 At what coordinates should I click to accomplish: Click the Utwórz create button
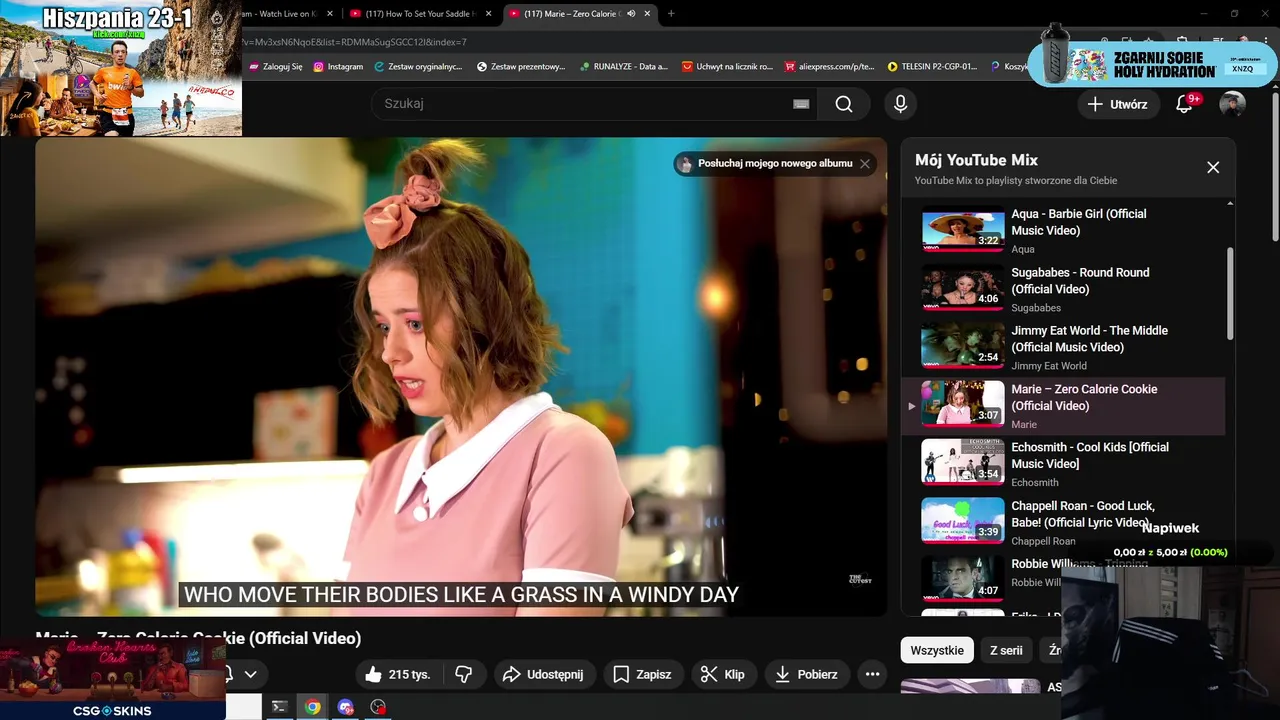1117,104
